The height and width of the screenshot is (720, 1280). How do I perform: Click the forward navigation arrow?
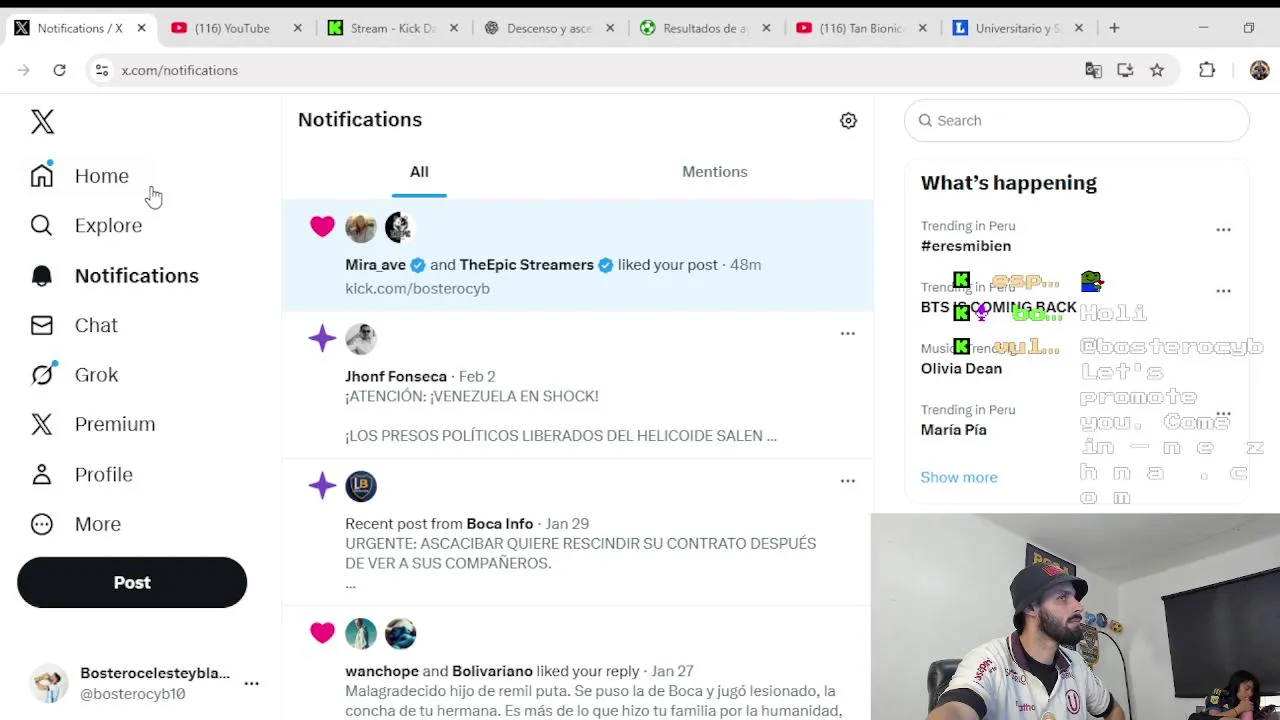(24, 70)
